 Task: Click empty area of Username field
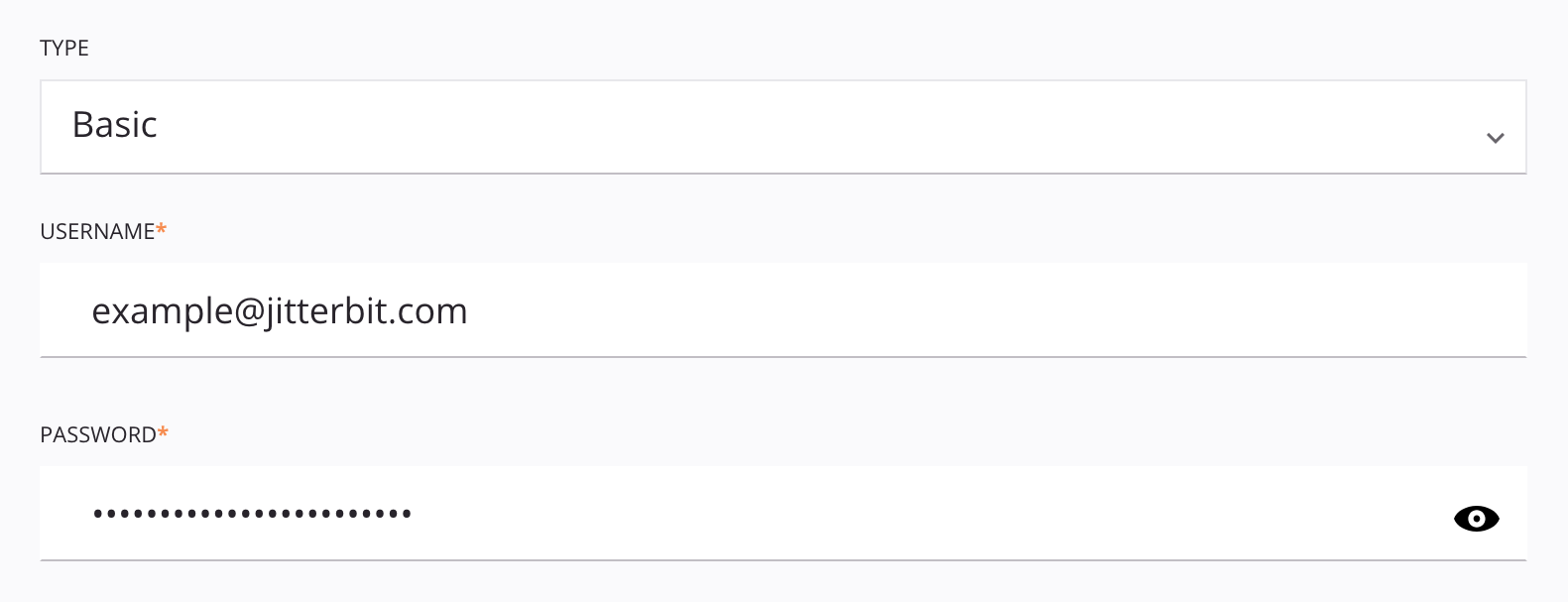[x=992, y=309]
